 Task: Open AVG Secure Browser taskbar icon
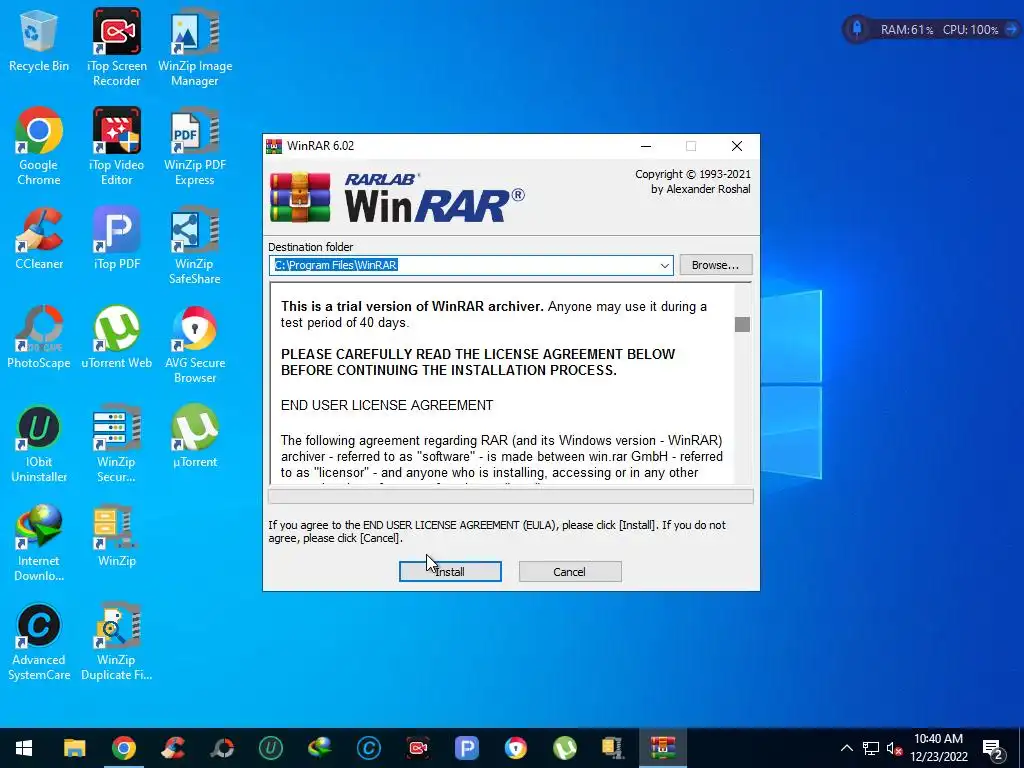tap(515, 748)
